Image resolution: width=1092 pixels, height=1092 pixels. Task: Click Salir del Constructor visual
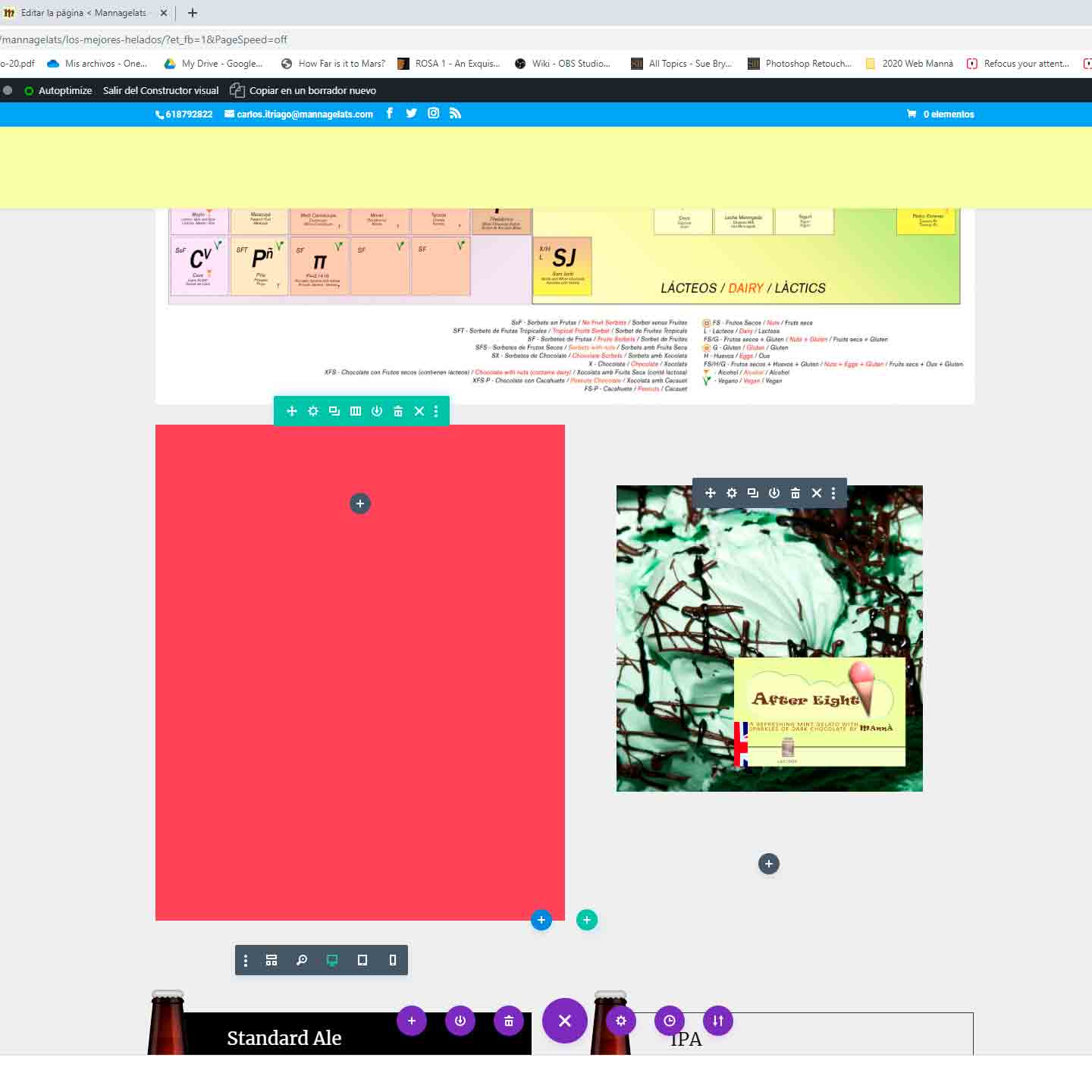[x=161, y=90]
